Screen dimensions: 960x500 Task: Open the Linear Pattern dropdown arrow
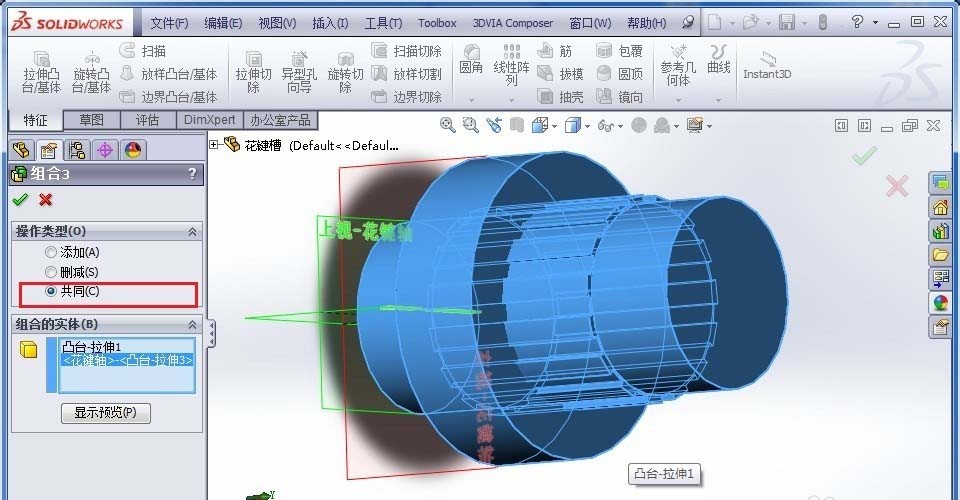pyautogui.click(x=511, y=100)
